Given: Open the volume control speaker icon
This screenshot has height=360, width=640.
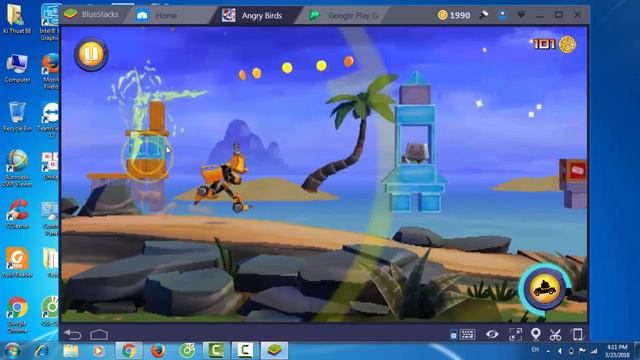Looking at the screenshot, I should tap(560, 351).
